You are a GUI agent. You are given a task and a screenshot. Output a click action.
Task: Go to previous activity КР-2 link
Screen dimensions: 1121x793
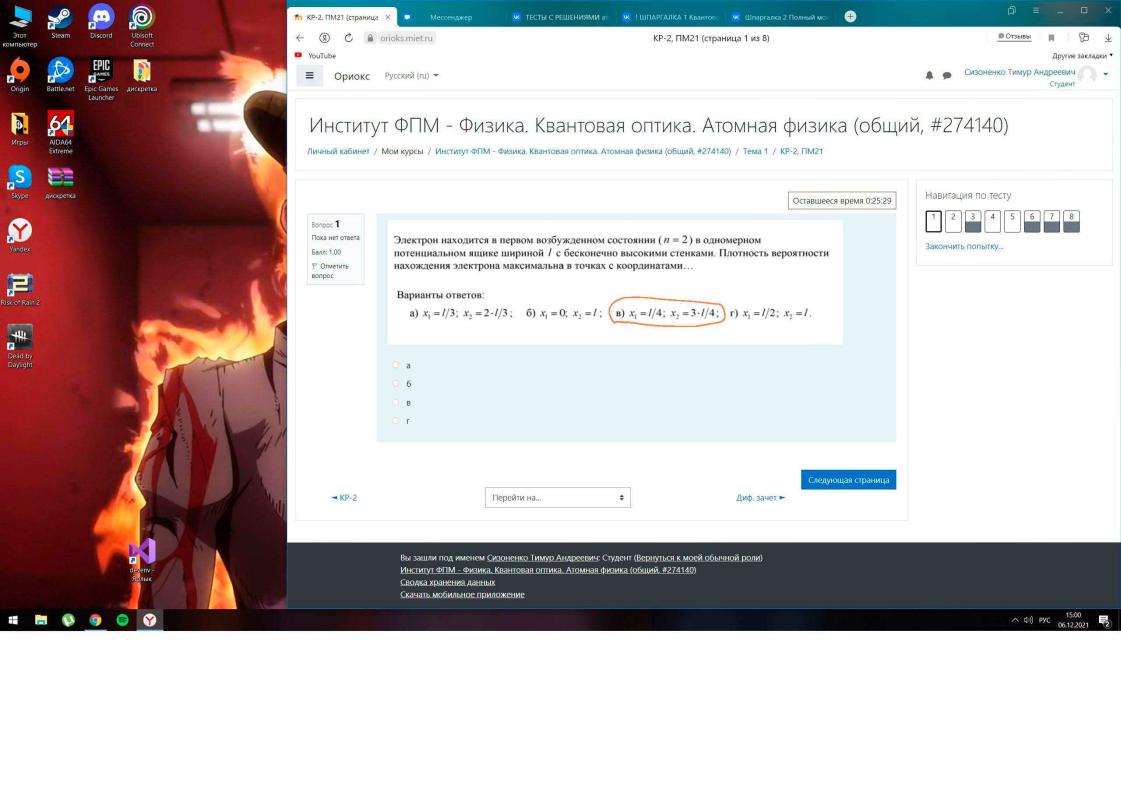[344, 498]
